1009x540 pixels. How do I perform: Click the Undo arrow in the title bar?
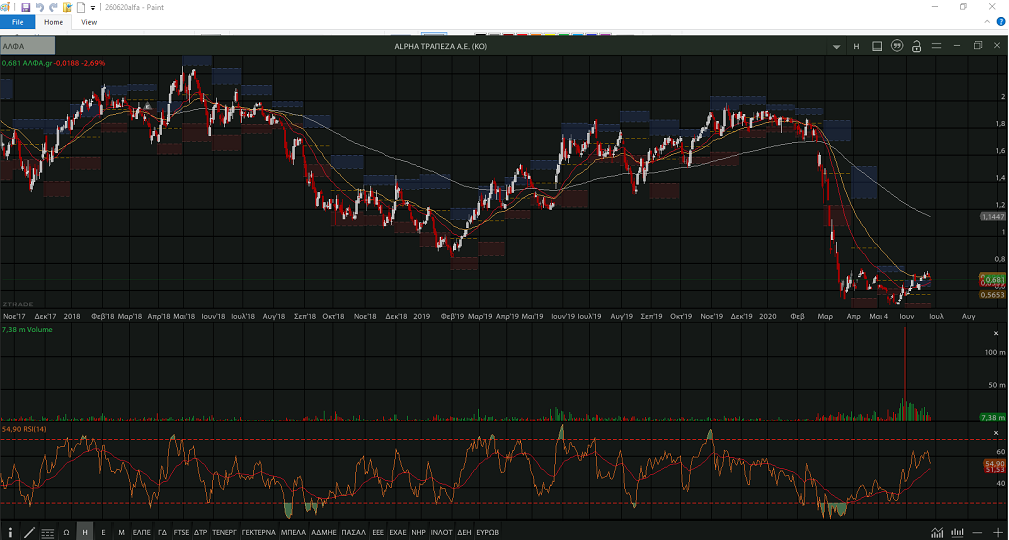[39, 7]
